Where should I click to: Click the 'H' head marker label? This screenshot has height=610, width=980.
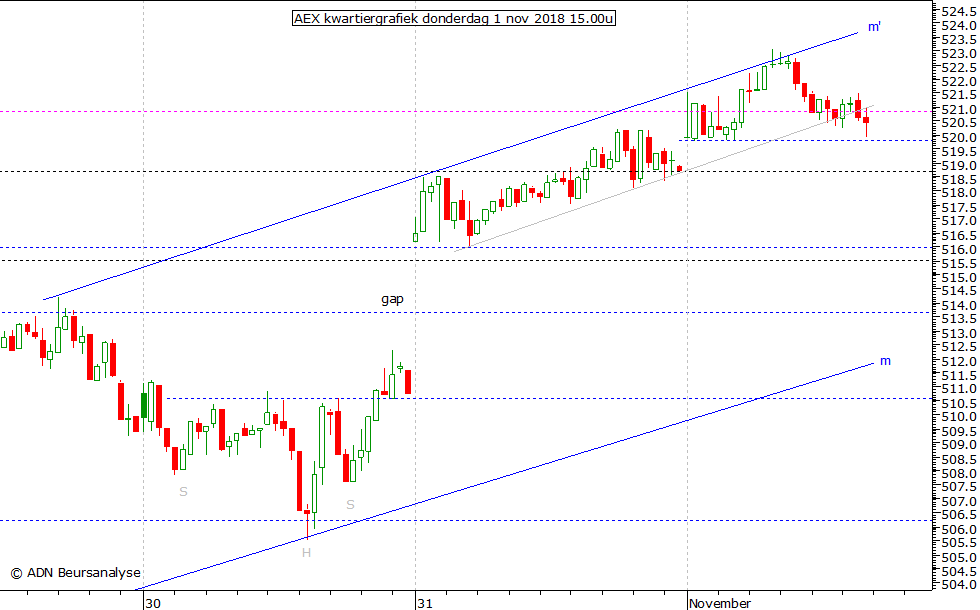coord(306,552)
